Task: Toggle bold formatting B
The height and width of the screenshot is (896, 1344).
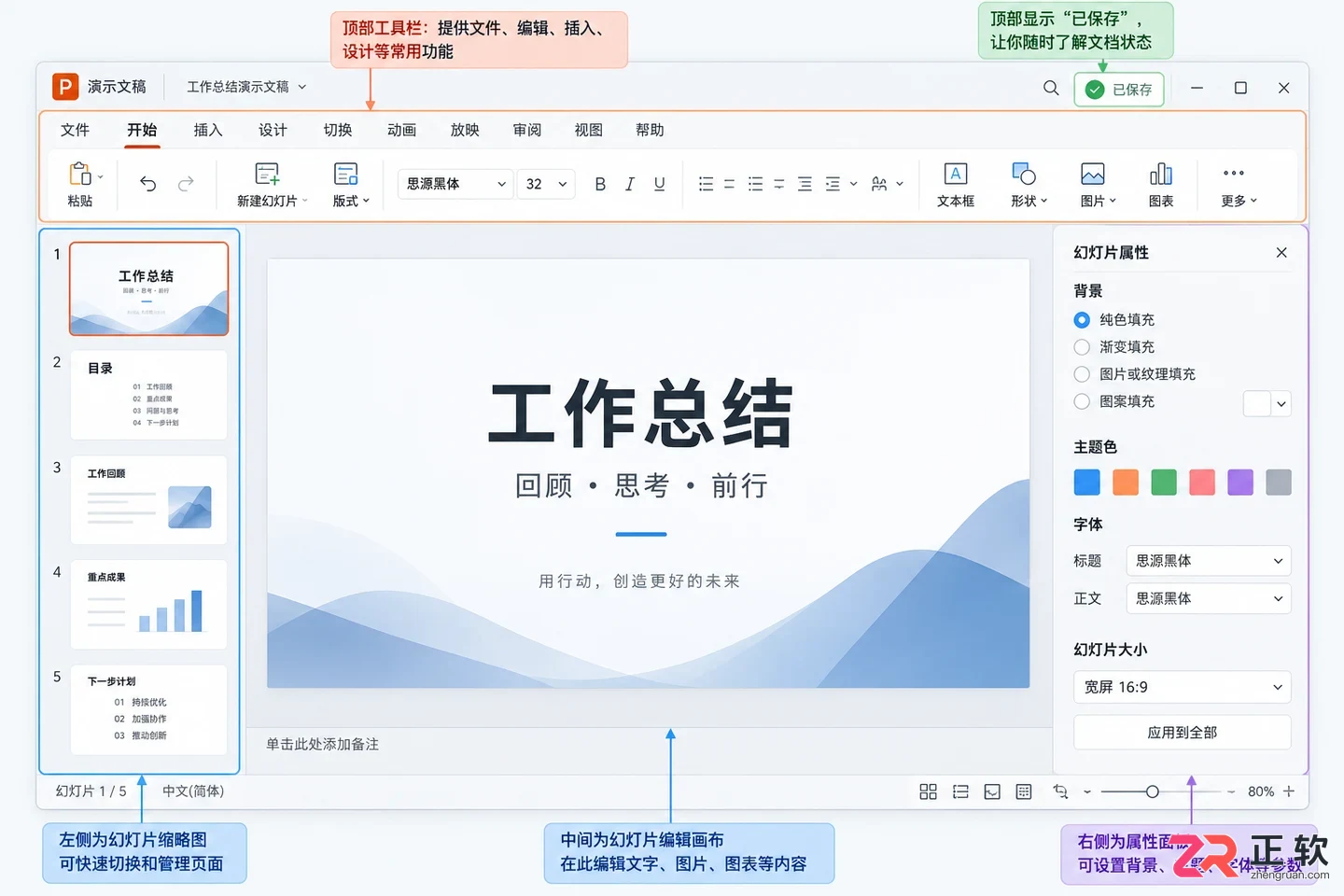Action: point(600,184)
